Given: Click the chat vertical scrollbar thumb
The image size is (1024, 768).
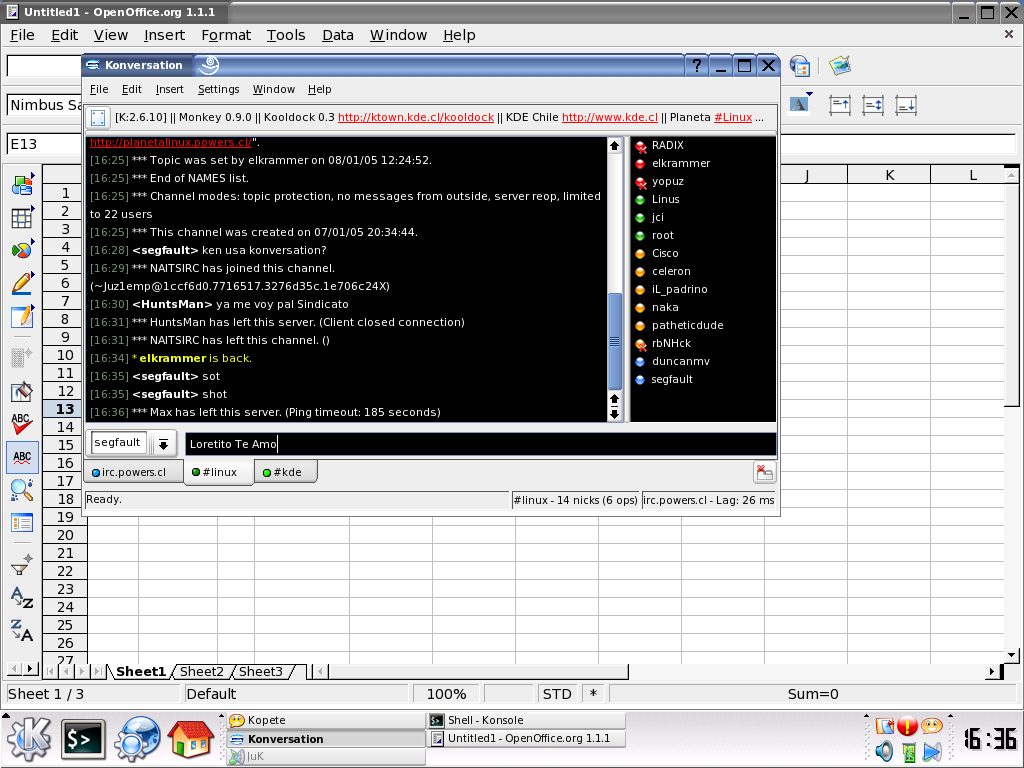Looking at the screenshot, I should 615,342.
